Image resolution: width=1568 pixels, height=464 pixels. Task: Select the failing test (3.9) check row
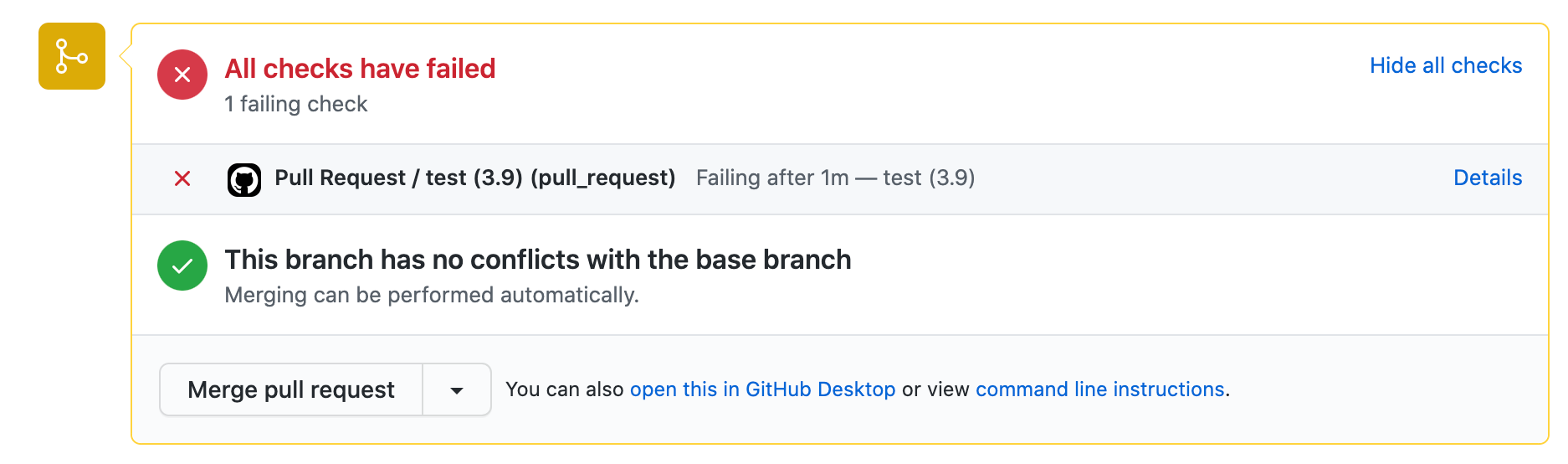point(840,179)
